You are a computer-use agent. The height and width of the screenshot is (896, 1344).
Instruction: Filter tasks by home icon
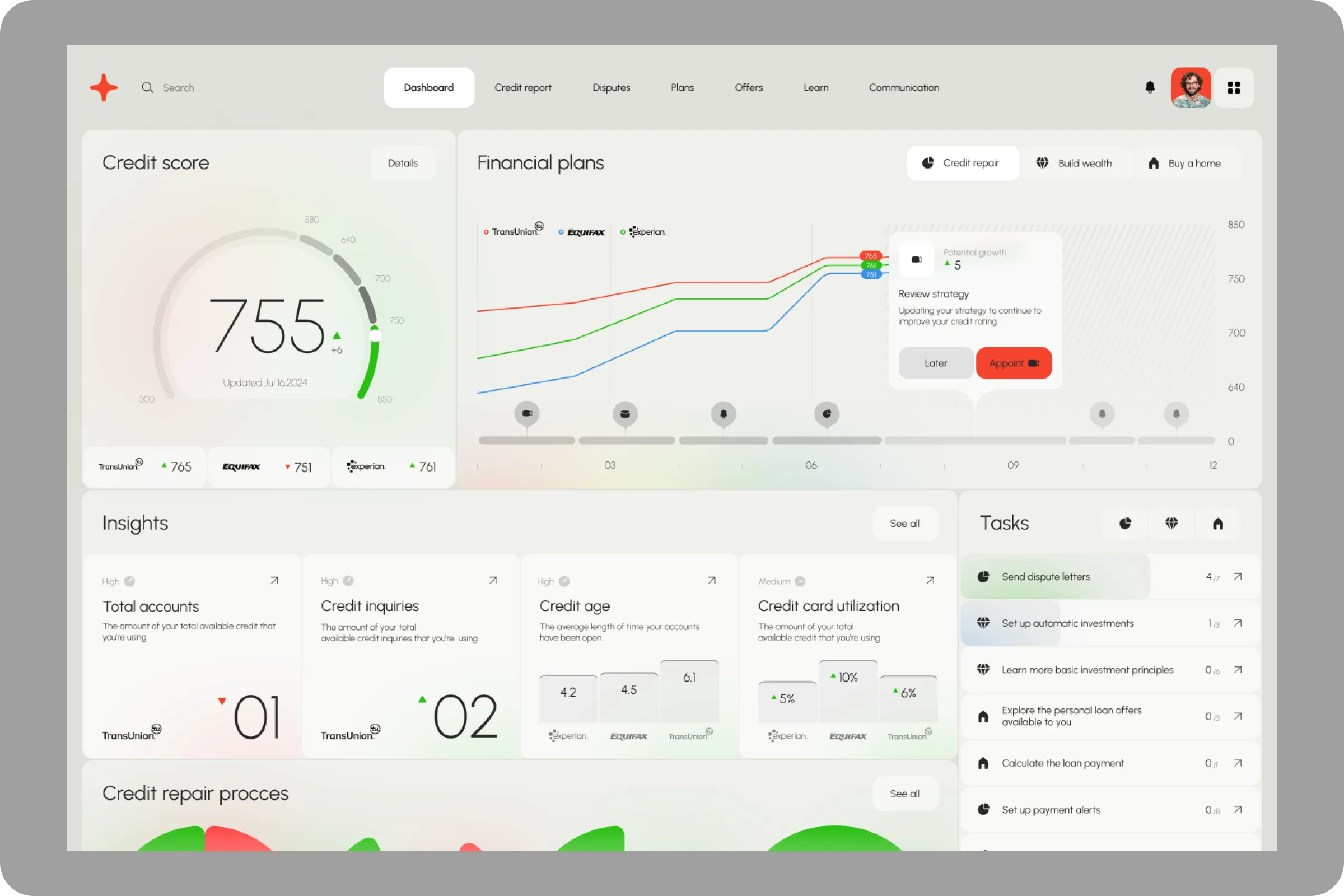(1219, 524)
